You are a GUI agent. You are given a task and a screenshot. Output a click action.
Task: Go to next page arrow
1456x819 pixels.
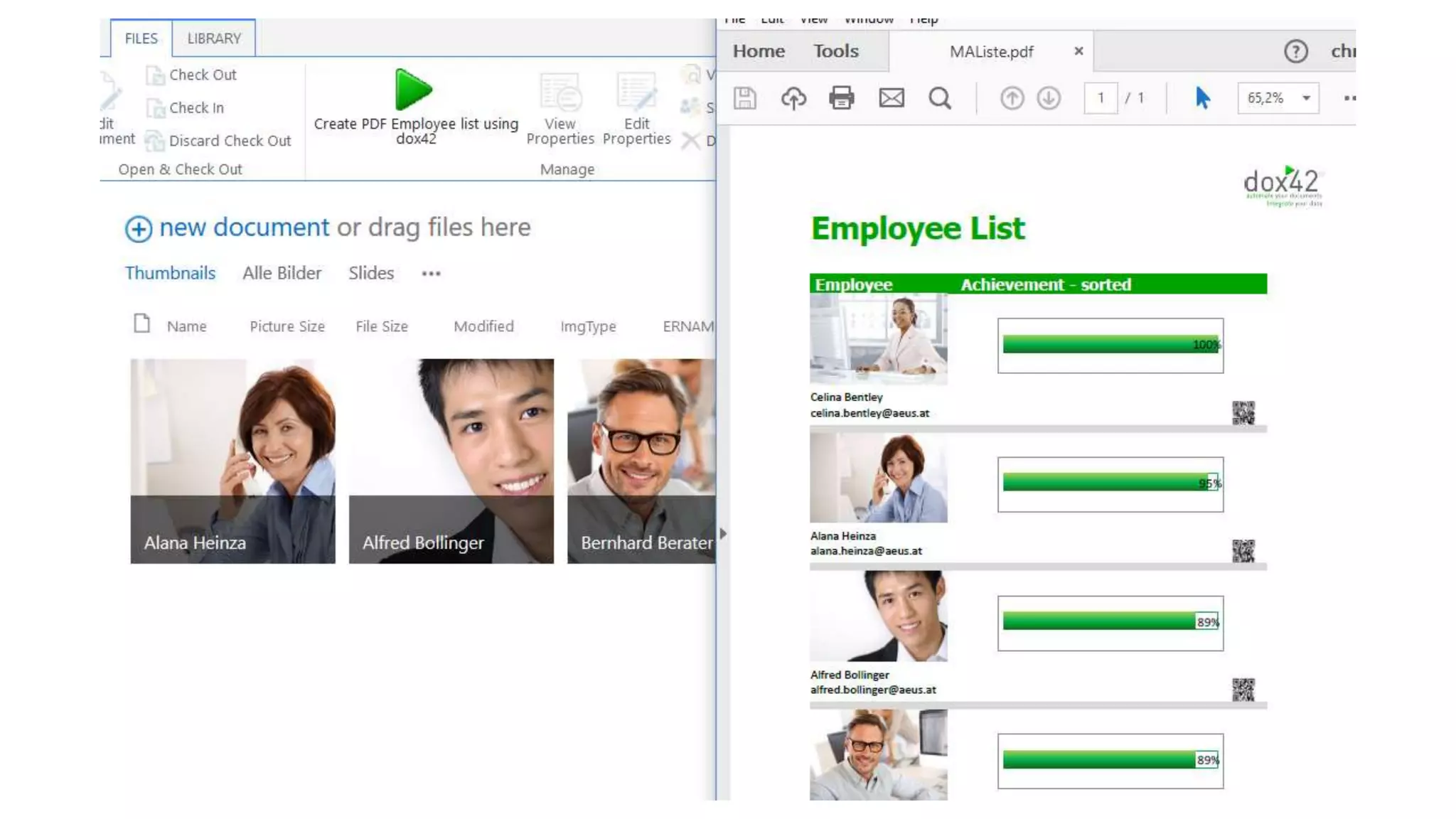click(1049, 98)
